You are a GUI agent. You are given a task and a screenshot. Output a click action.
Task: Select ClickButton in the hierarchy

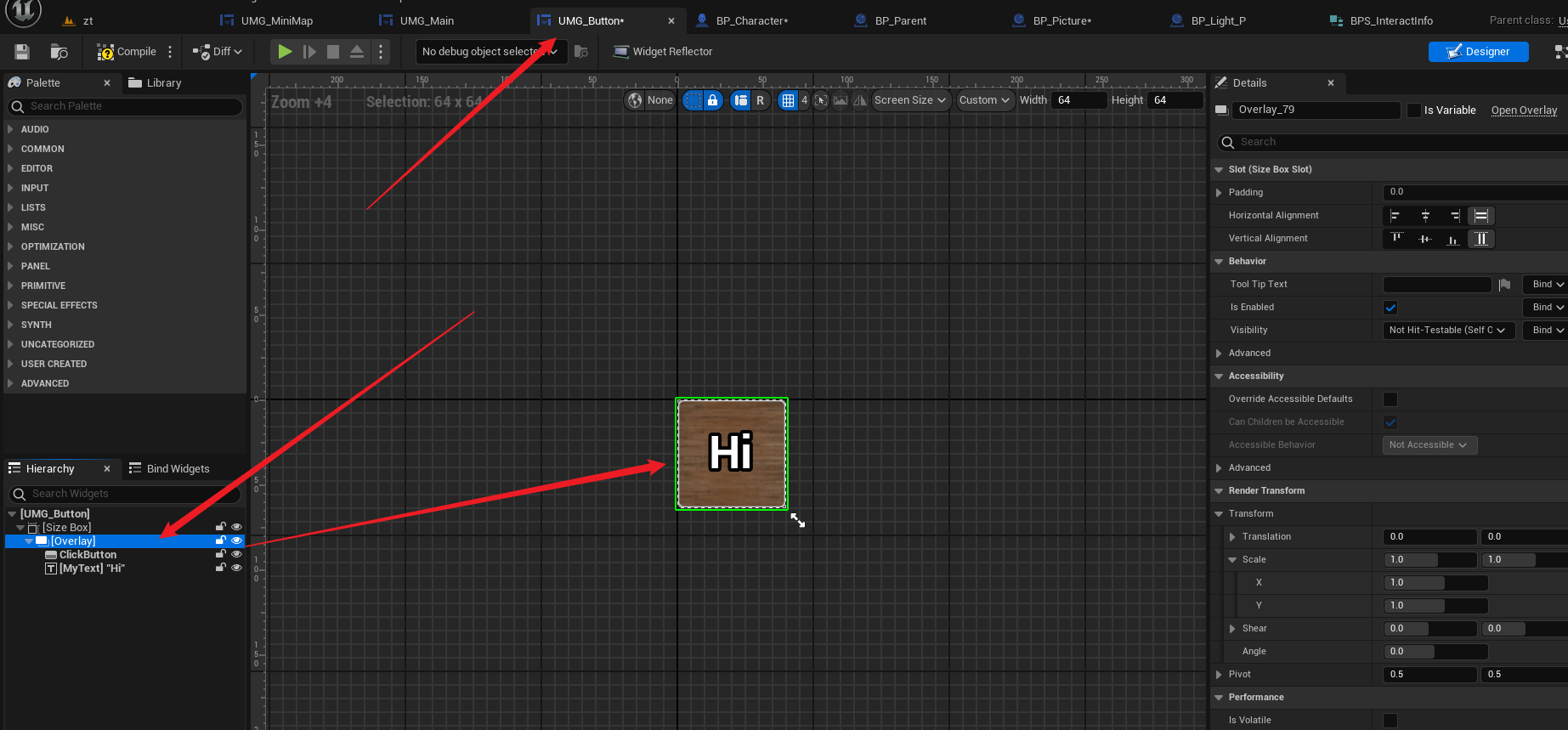tap(88, 555)
